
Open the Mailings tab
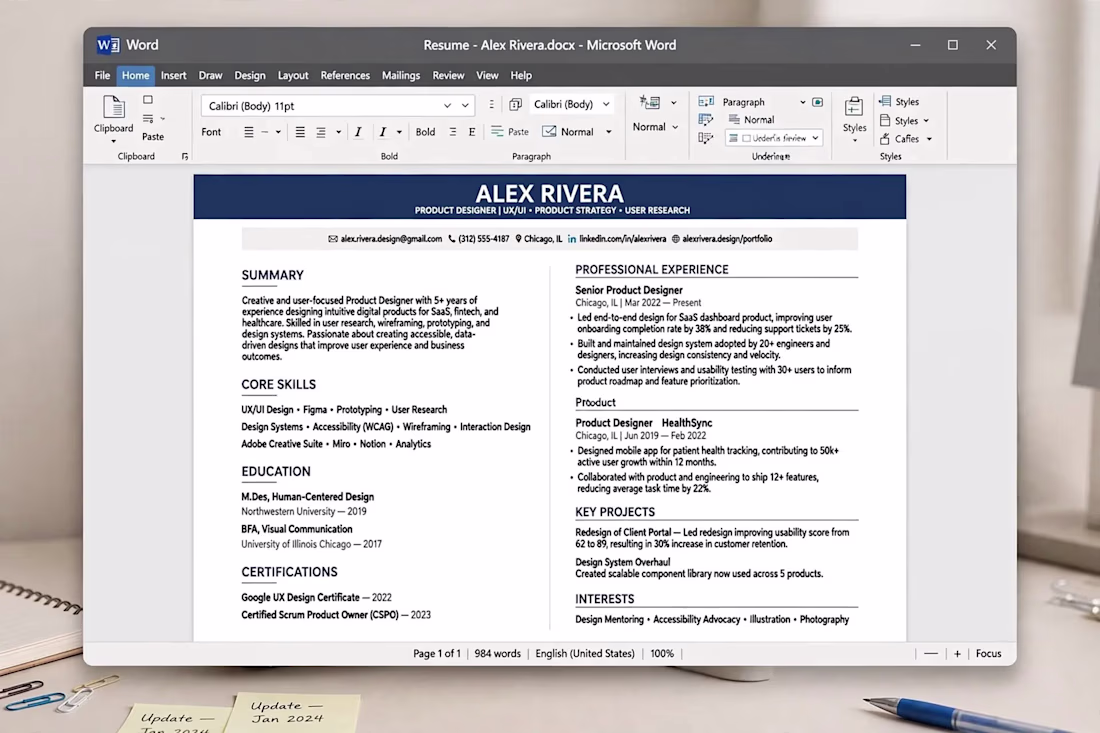click(x=401, y=76)
